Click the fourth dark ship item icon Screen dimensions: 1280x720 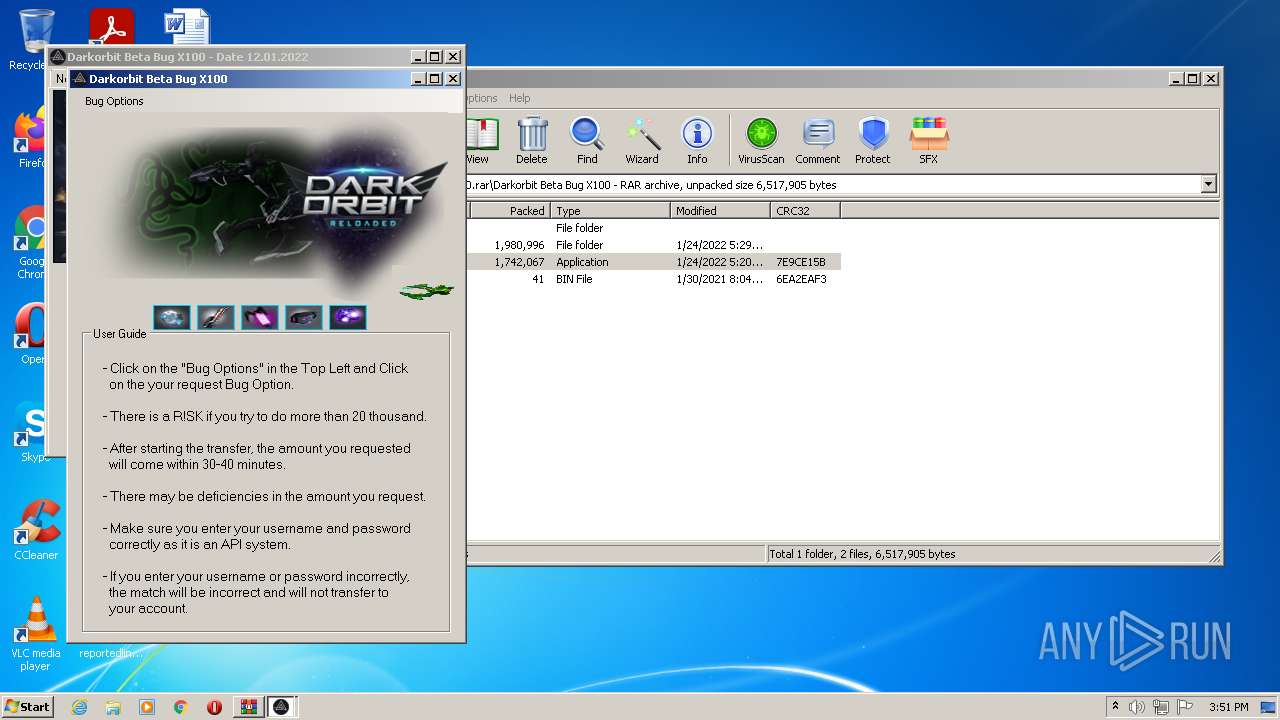point(304,318)
